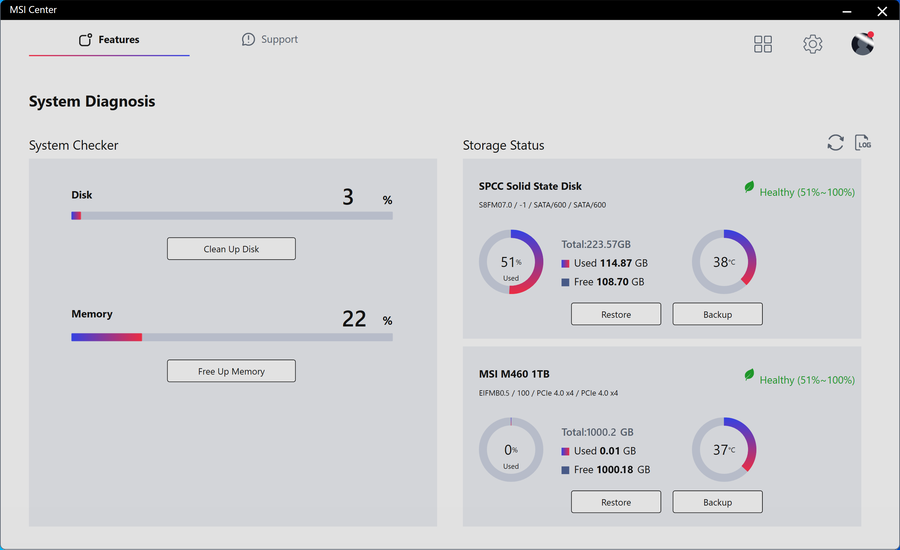Click the Free 1000.18 GB text
Viewport: 900px width, 550px height.
612,470
